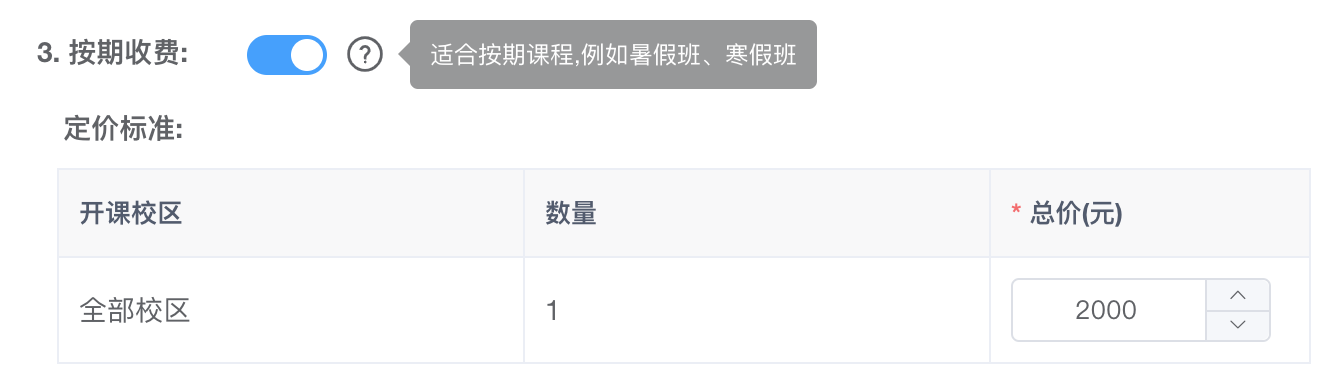Increase 总价 with the up arrow

tap(1238, 295)
